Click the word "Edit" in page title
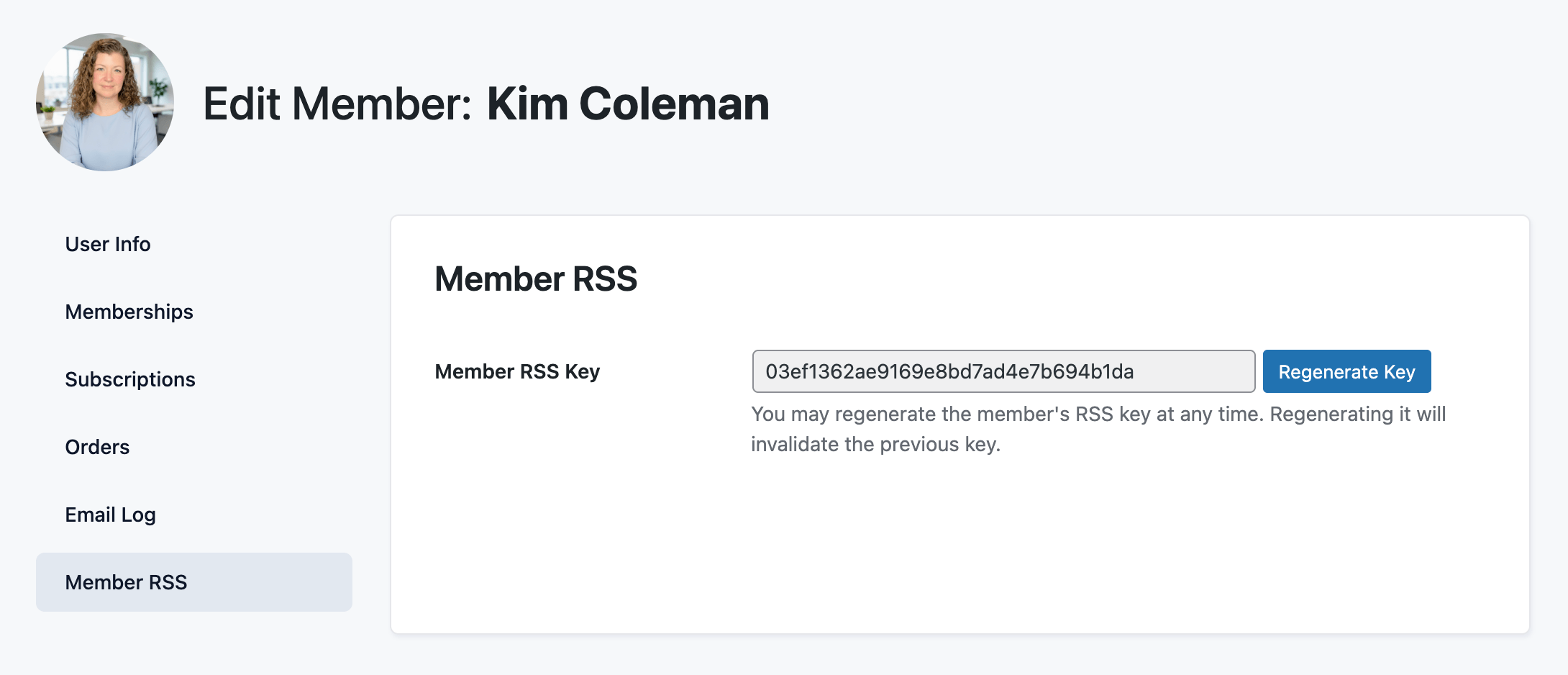This screenshot has height=675, width=1568. (241, 104)
